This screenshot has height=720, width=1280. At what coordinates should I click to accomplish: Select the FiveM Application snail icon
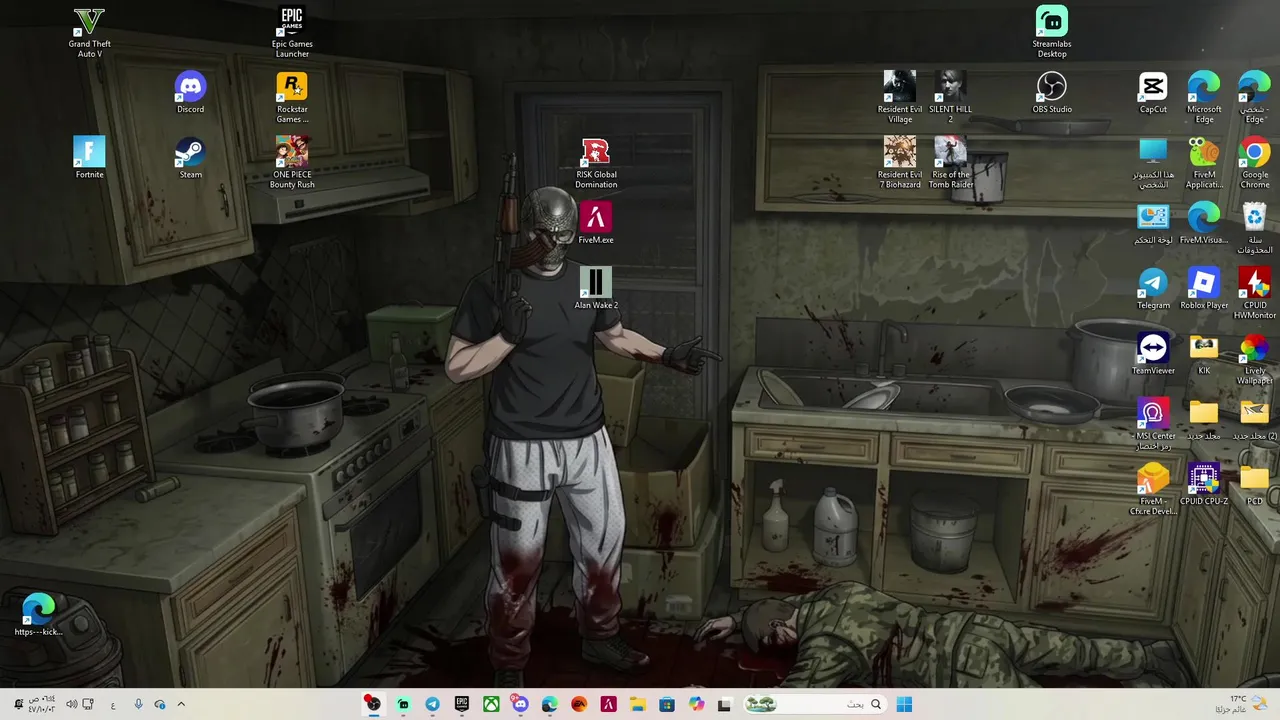click(x=1204, y=162)
